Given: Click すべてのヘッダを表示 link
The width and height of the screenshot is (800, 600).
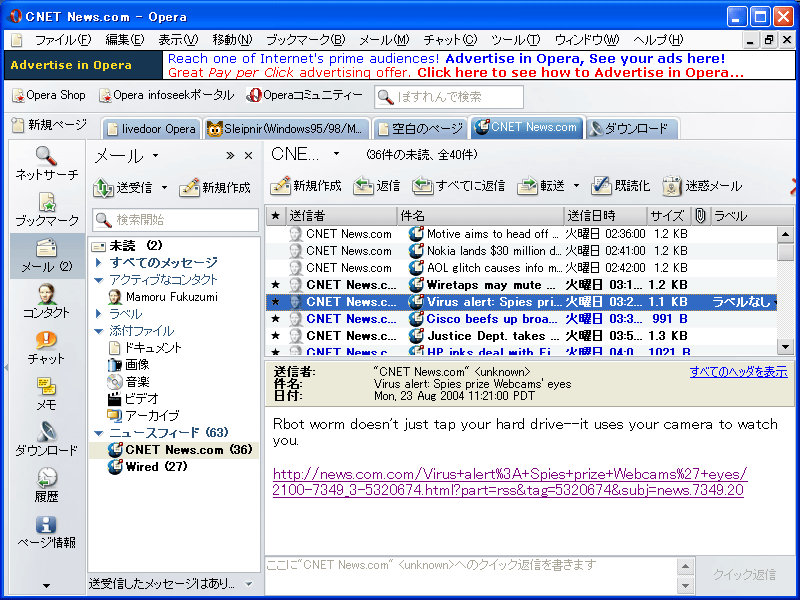Looking at the screenshot, I should pyautogui.click(x=738, y=371).
